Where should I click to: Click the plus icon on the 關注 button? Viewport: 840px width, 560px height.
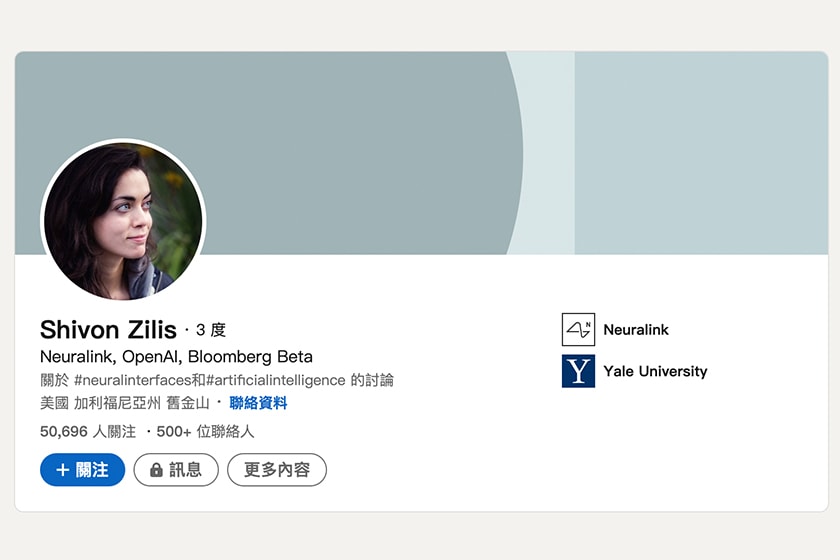pyautogui.click(x=63, y=470)
